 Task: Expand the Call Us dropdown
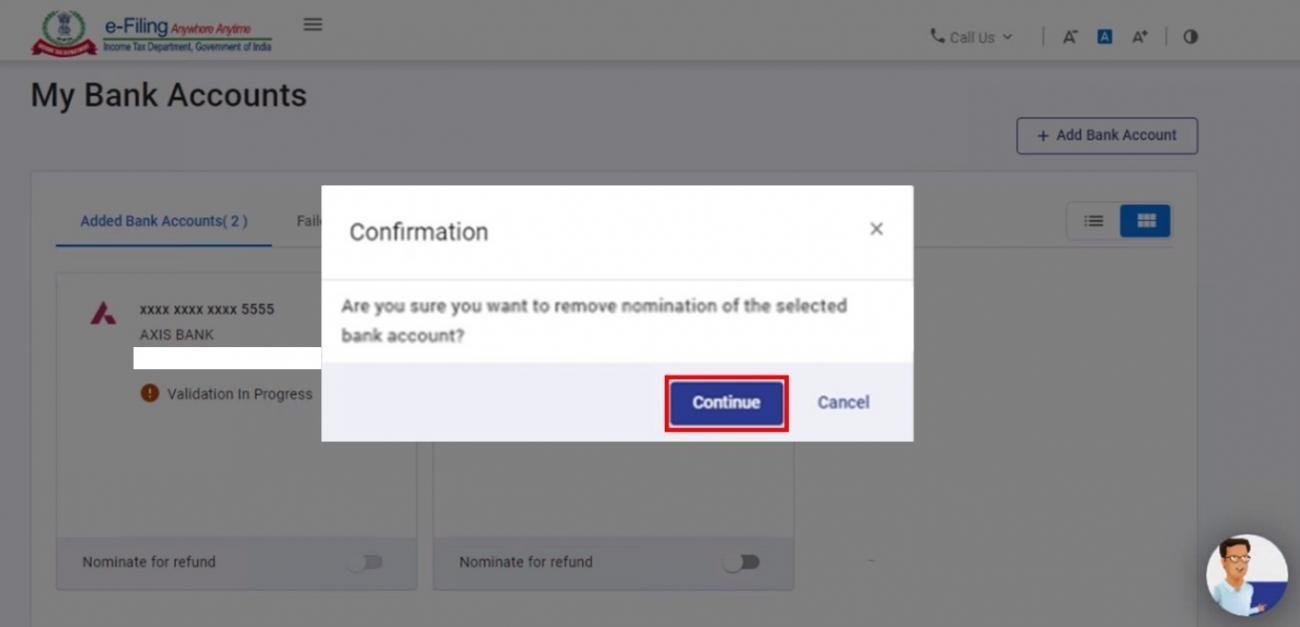click(971, 37)
